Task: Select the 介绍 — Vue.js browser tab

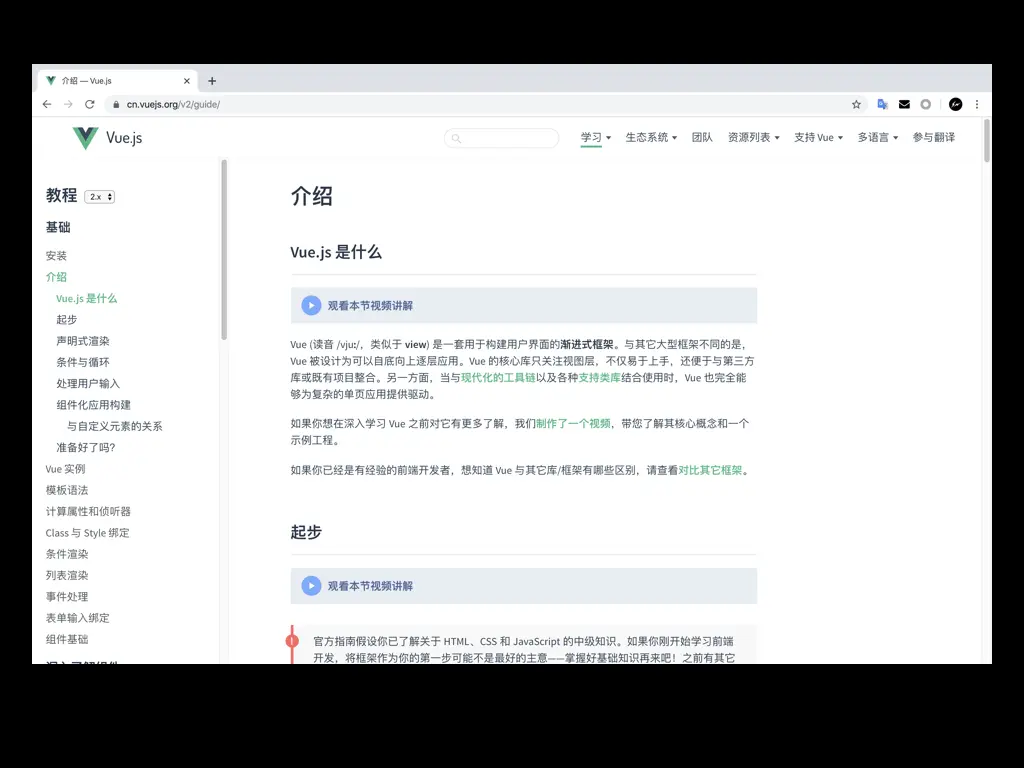Action: 116,81
